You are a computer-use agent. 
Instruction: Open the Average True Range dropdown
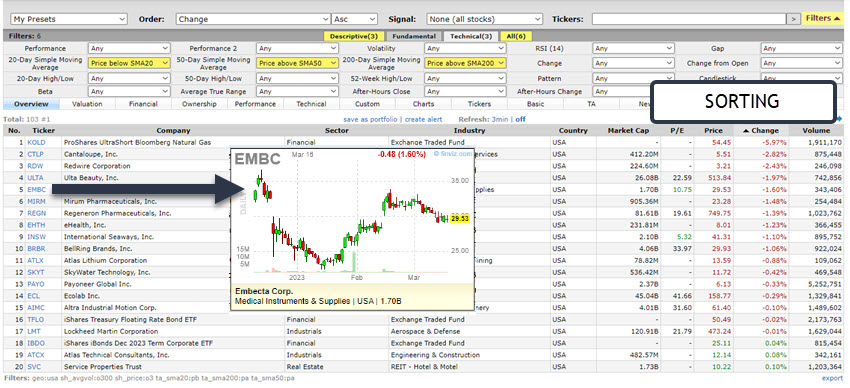point(298,92)
